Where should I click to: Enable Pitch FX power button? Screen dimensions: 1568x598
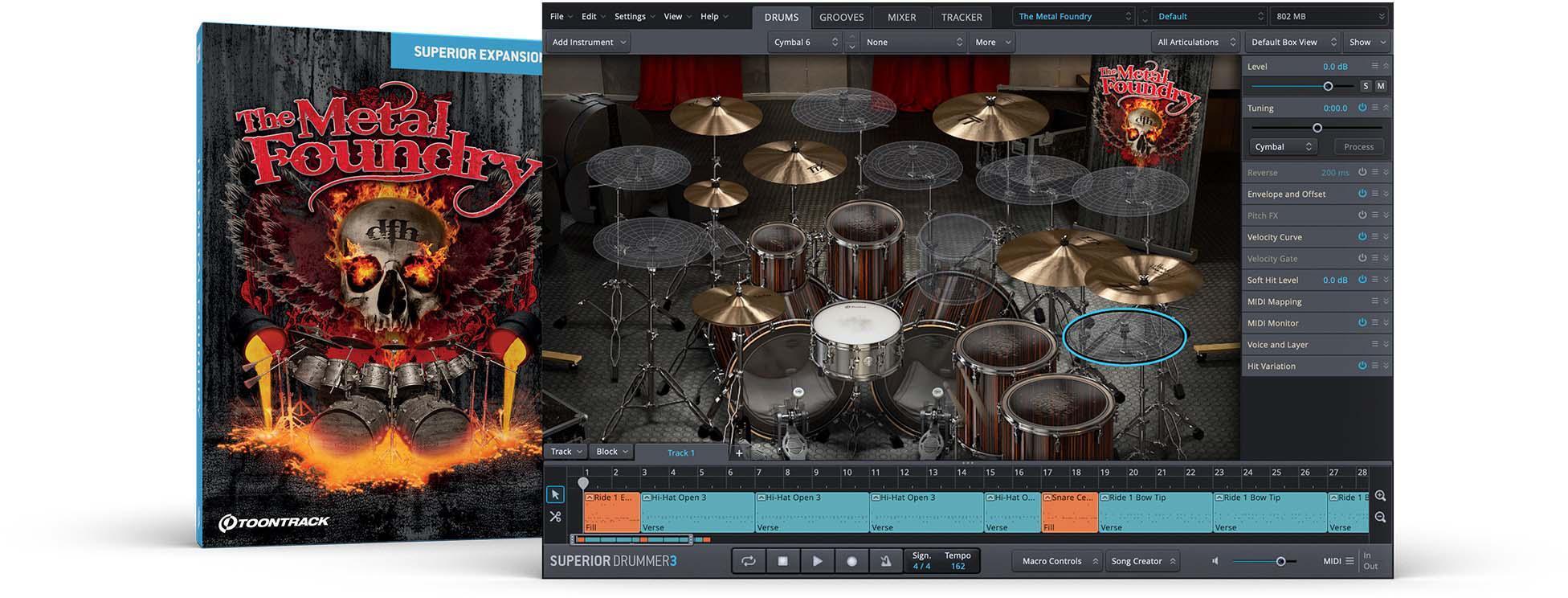point(1362,215)
